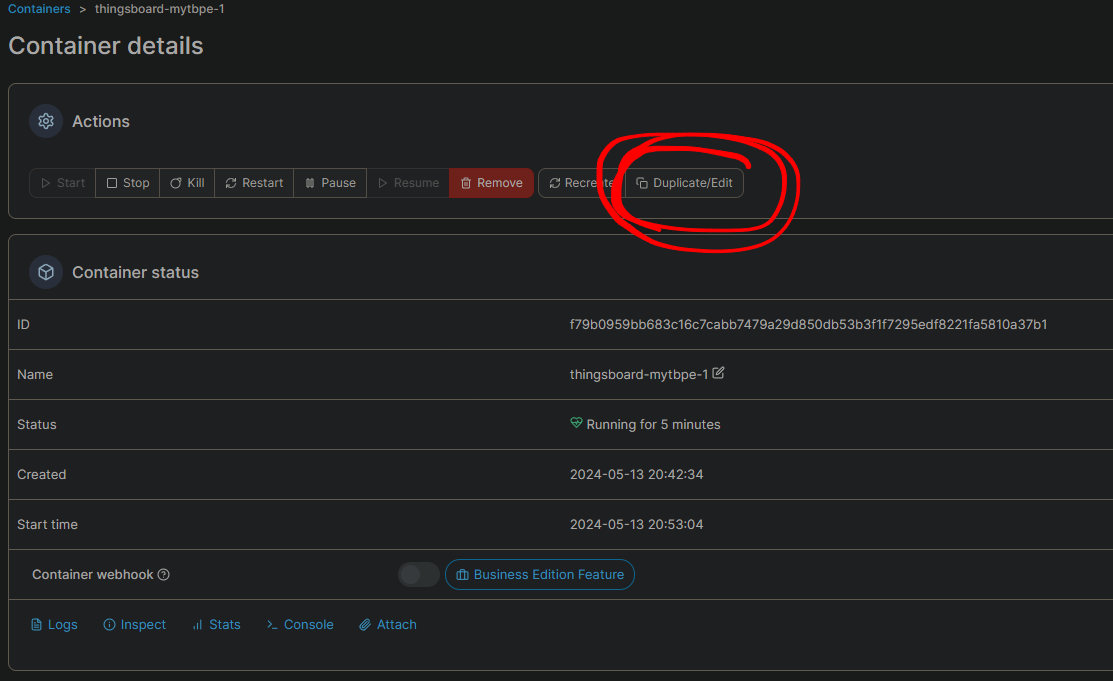The image size is (1113, 681).
Task: Click the edit pencil icon beside container name
Action: coord(718,373)
